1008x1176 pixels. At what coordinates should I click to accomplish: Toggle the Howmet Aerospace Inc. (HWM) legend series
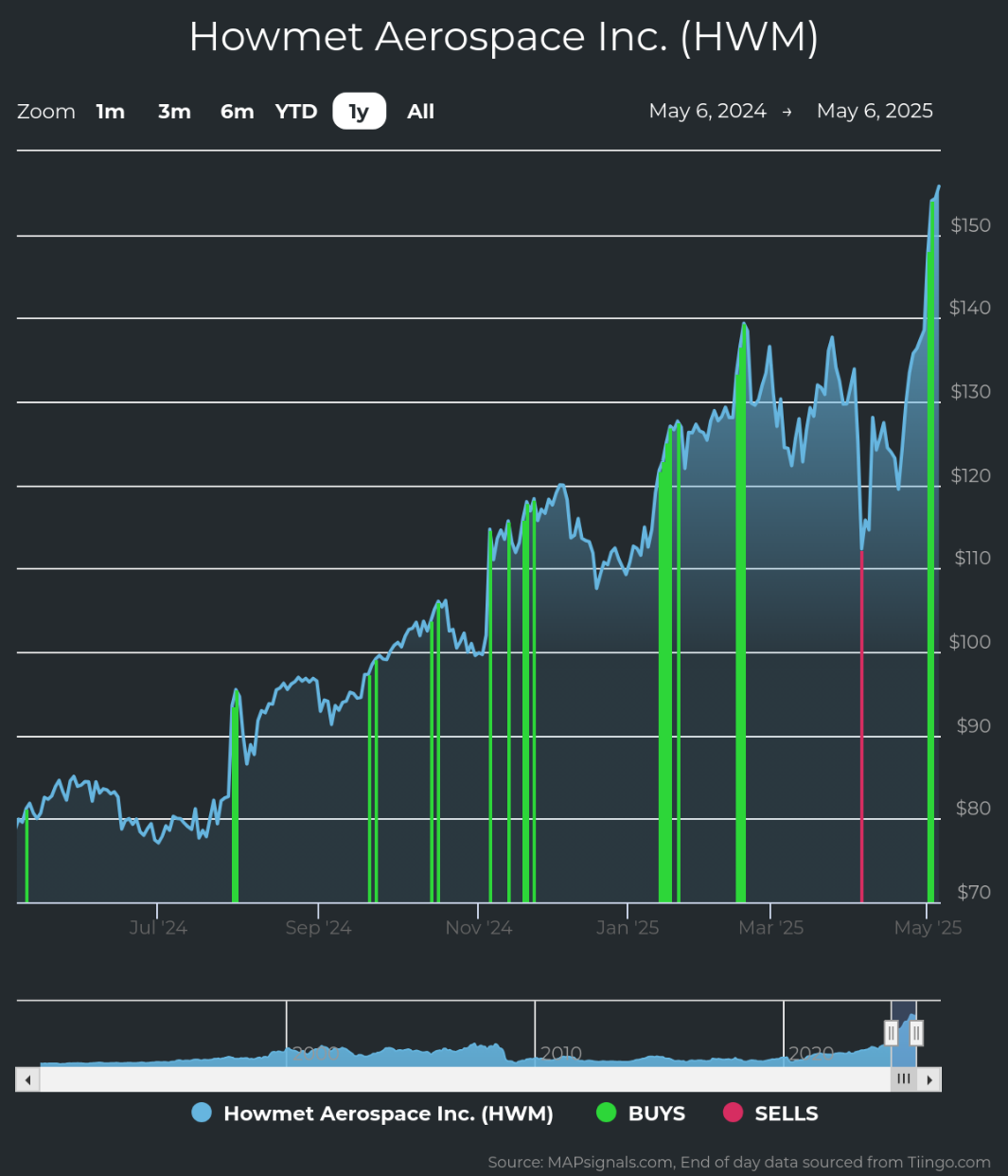click(x=372, y=1114)
